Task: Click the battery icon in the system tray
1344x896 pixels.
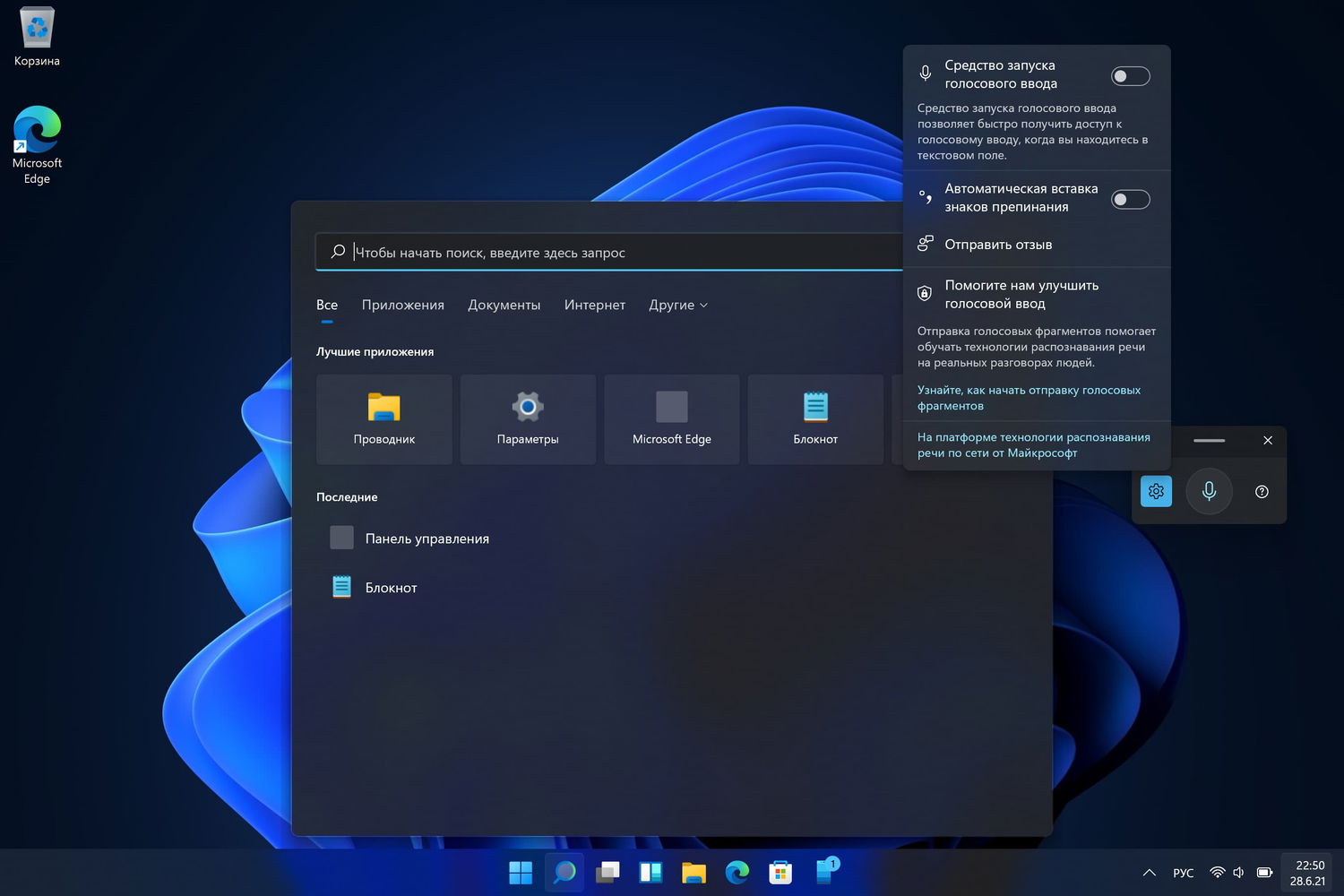Action: click(x=1264, y=872)
